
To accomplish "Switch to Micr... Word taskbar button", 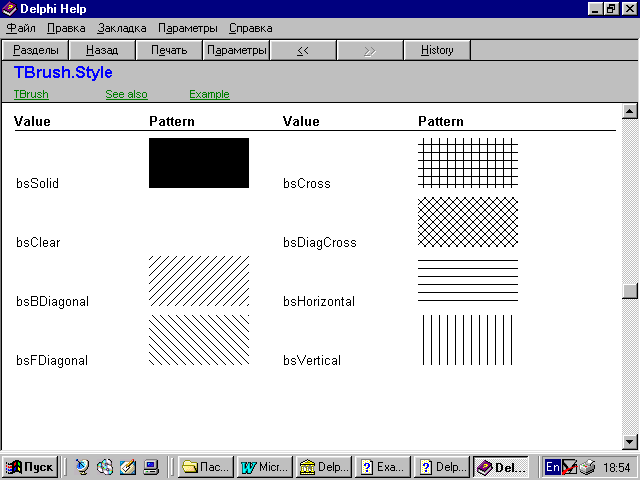I will [x=265, y=467].
